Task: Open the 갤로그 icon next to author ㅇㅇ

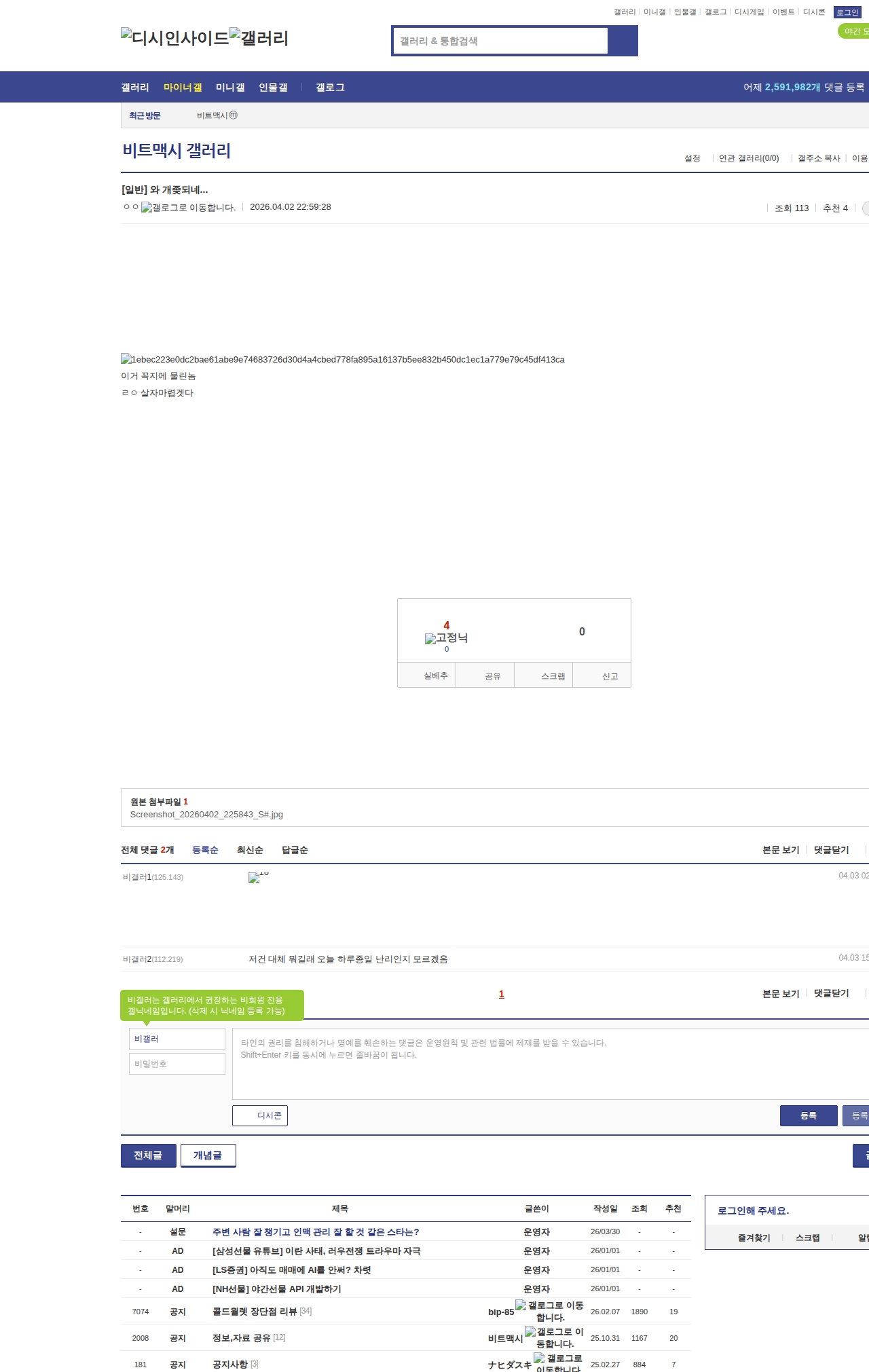Action: coord(188,207)
